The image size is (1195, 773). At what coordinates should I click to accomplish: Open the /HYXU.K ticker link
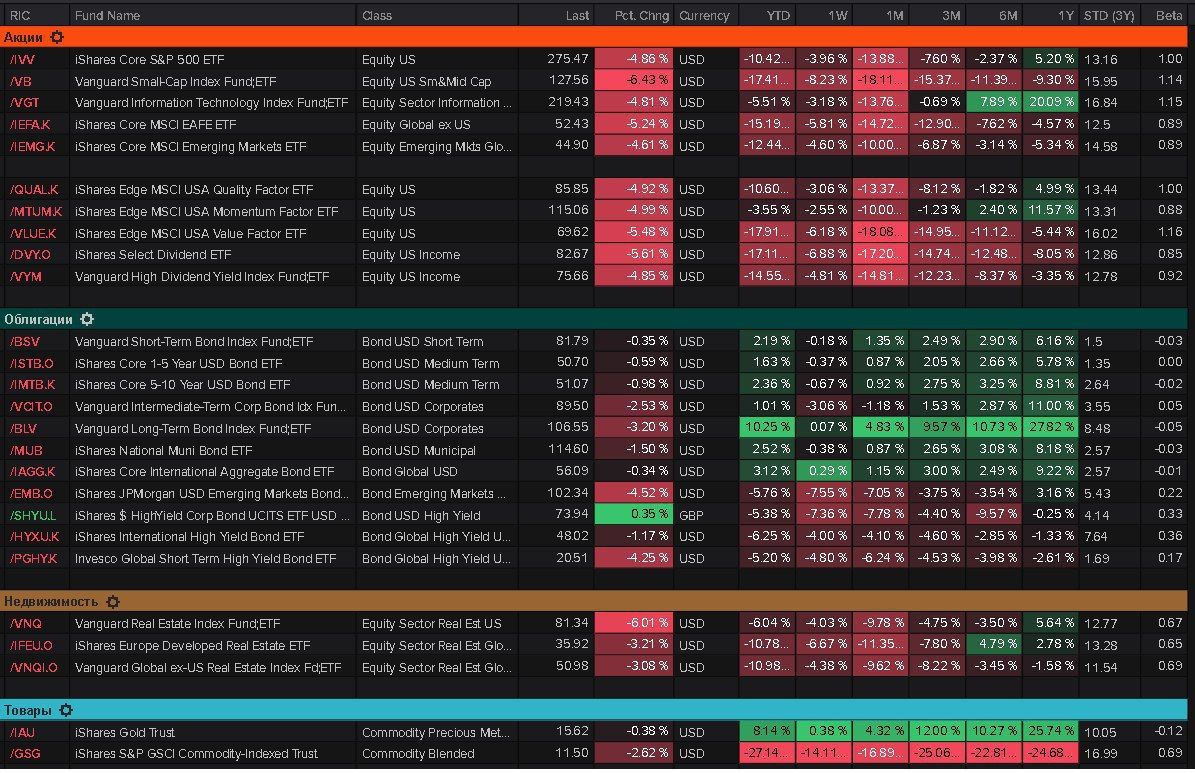tap(34, 537)
